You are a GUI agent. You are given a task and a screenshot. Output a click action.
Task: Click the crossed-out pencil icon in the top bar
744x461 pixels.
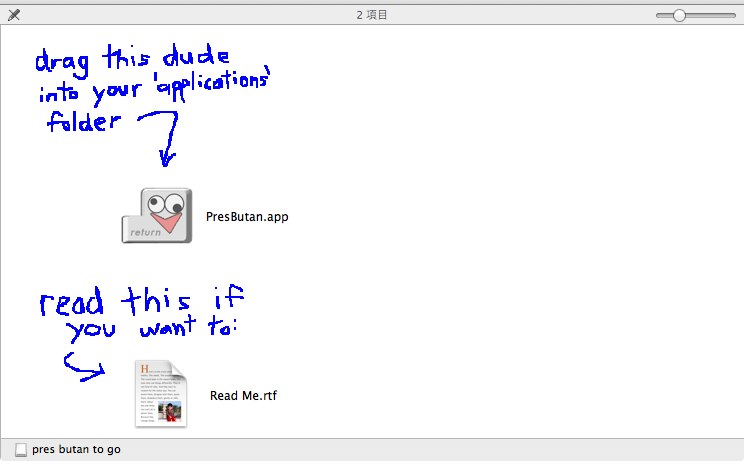13,15
